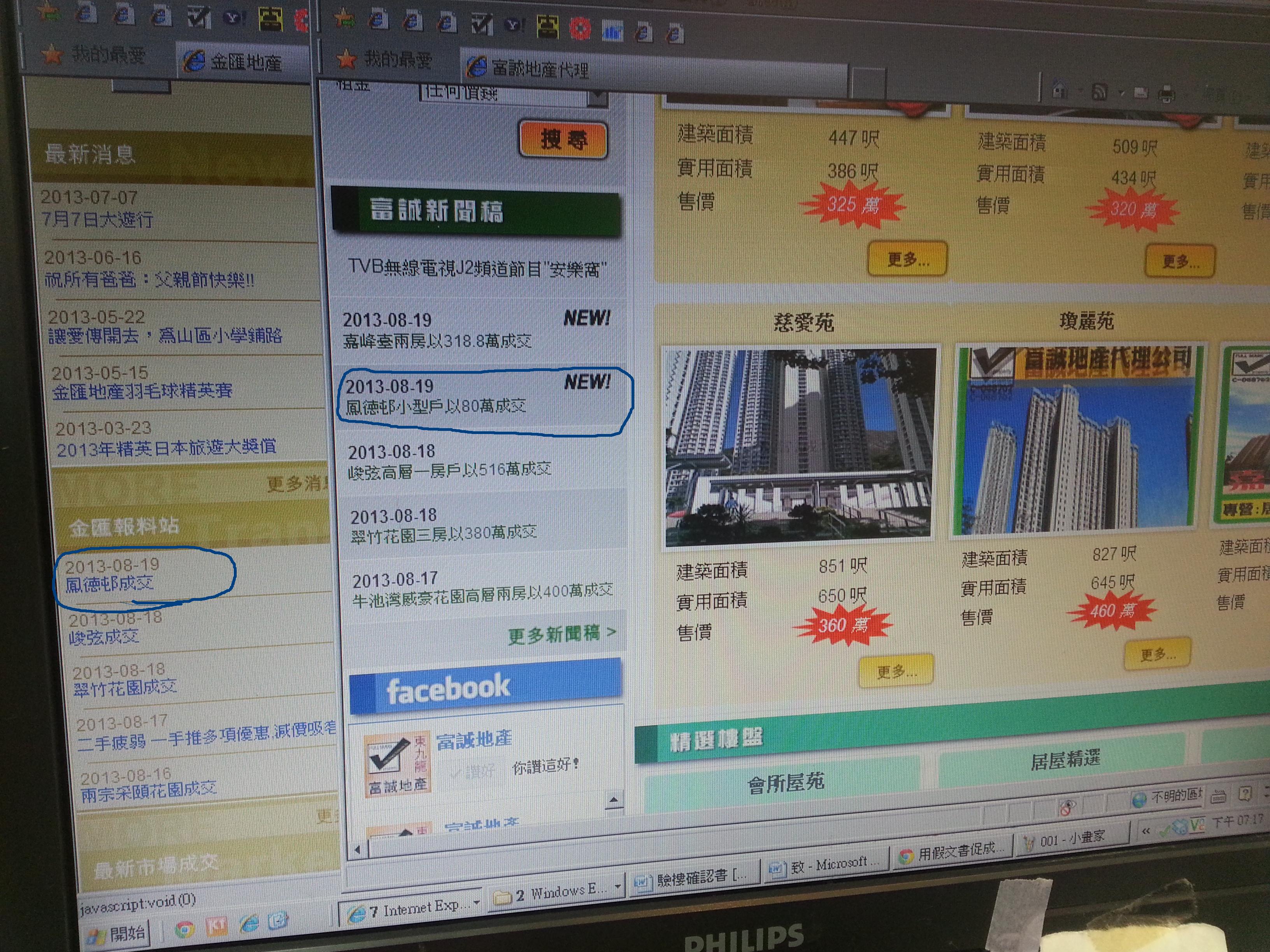Click the orange 搜尋 search button

tap(563, 140)
